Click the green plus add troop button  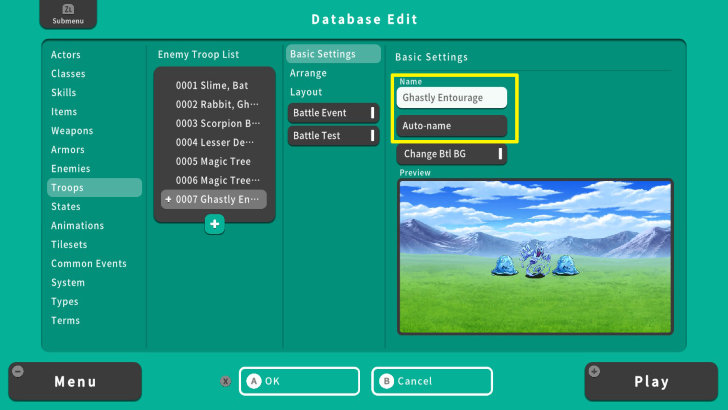[214, 225]
